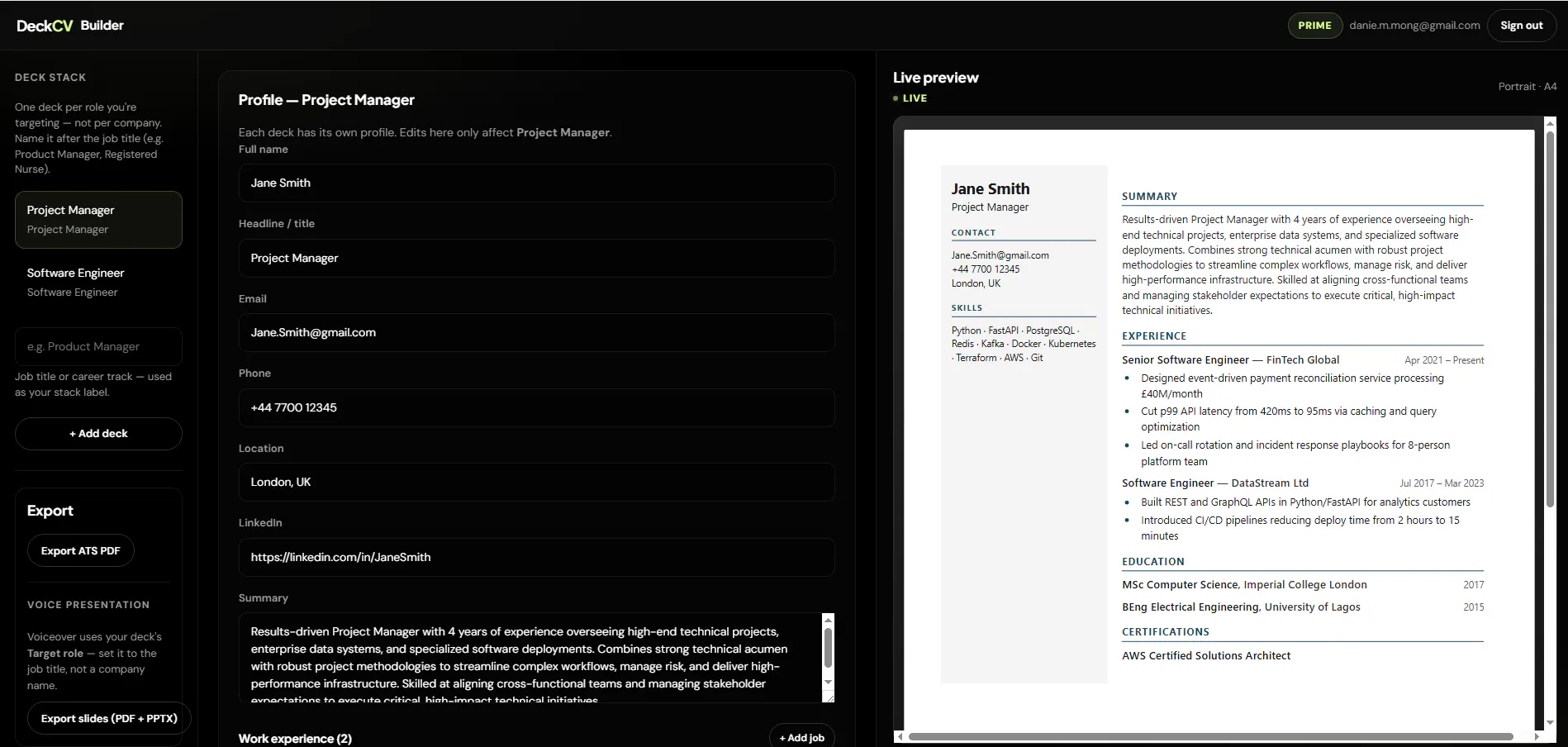
Task: Click preview horizontal scrollbar left arrow
Action: (900, 736)
